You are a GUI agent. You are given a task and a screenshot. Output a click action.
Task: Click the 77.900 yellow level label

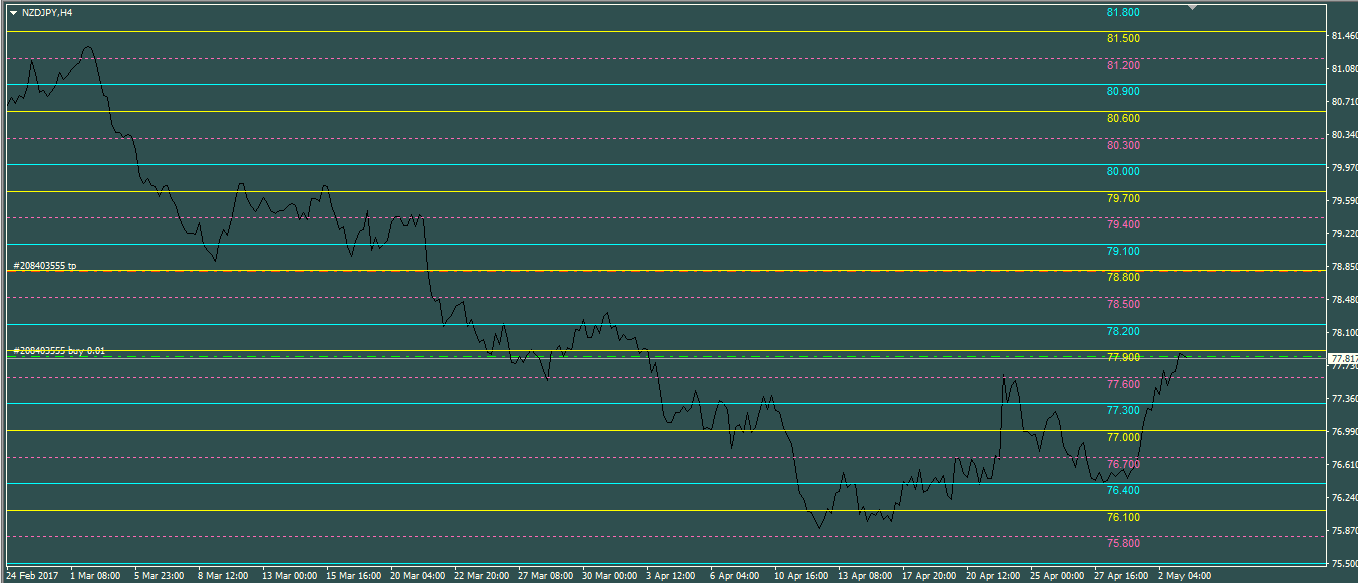[x=1123, y=358]
